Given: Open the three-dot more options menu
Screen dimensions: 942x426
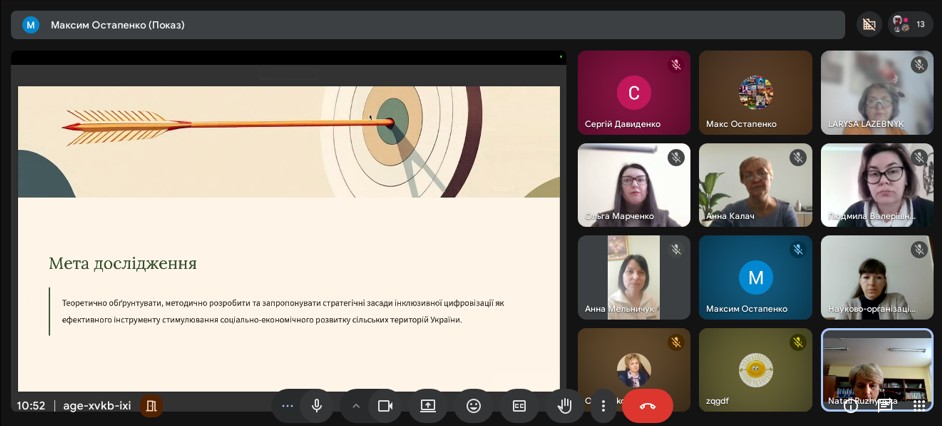Looking at the screenshot, I should (x=603, y=406).
